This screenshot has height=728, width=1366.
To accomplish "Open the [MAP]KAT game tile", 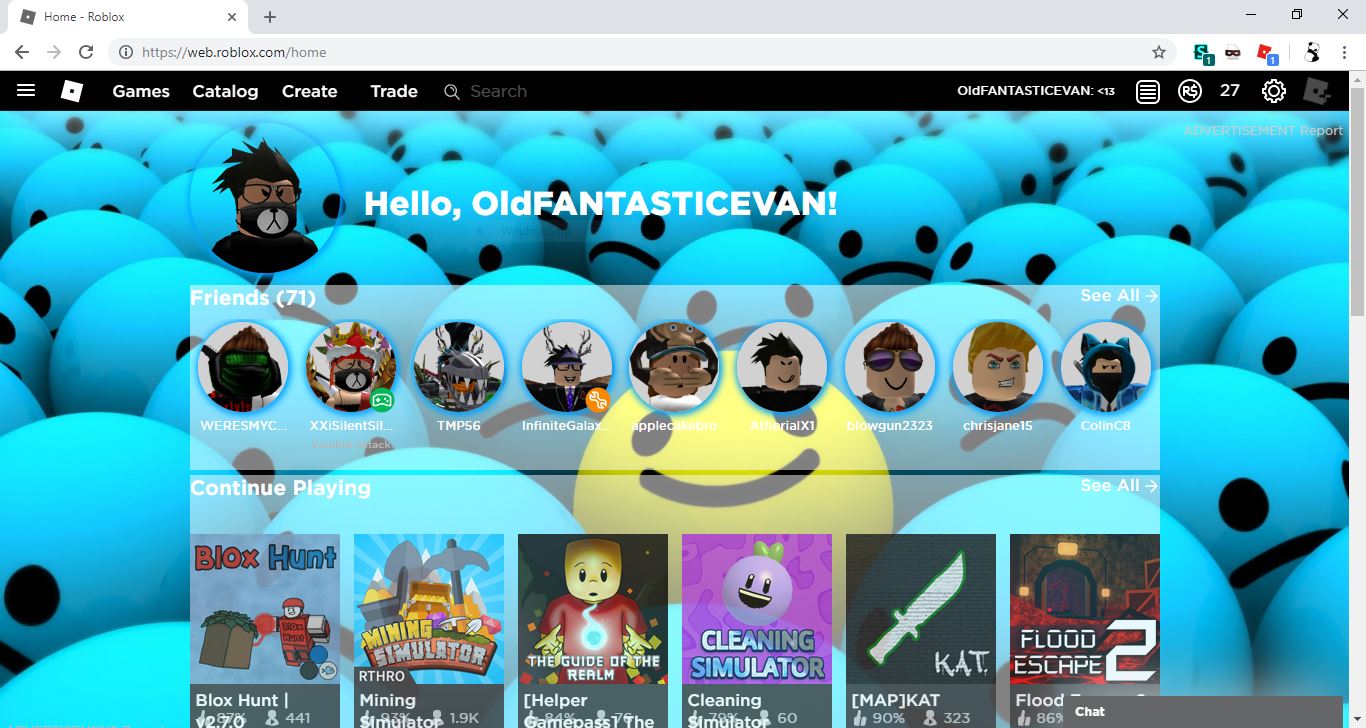I will (921, 631).
